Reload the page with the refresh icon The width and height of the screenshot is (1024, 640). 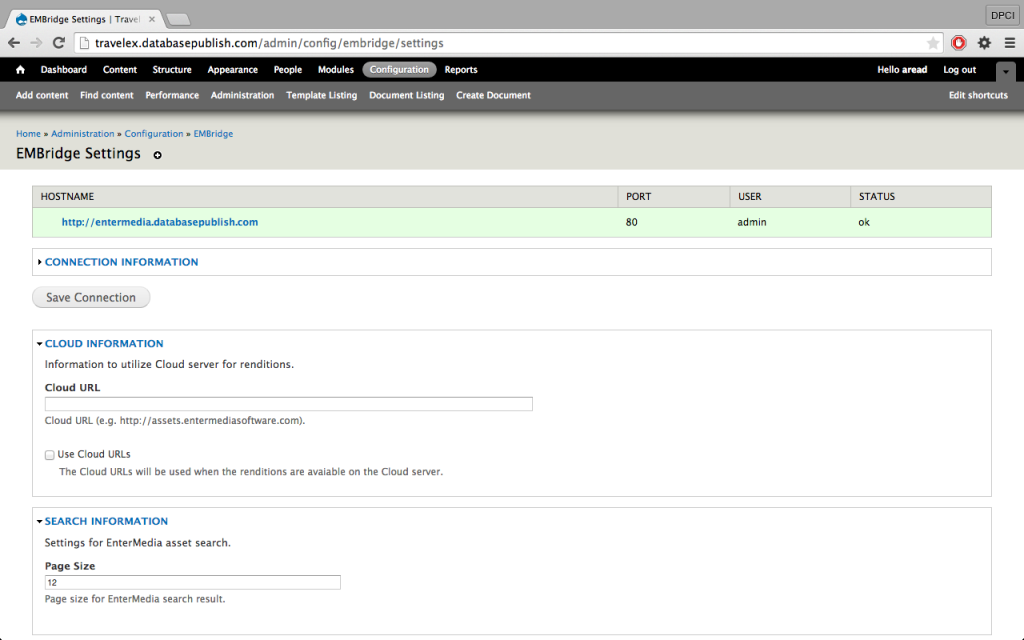pos(59,43)
